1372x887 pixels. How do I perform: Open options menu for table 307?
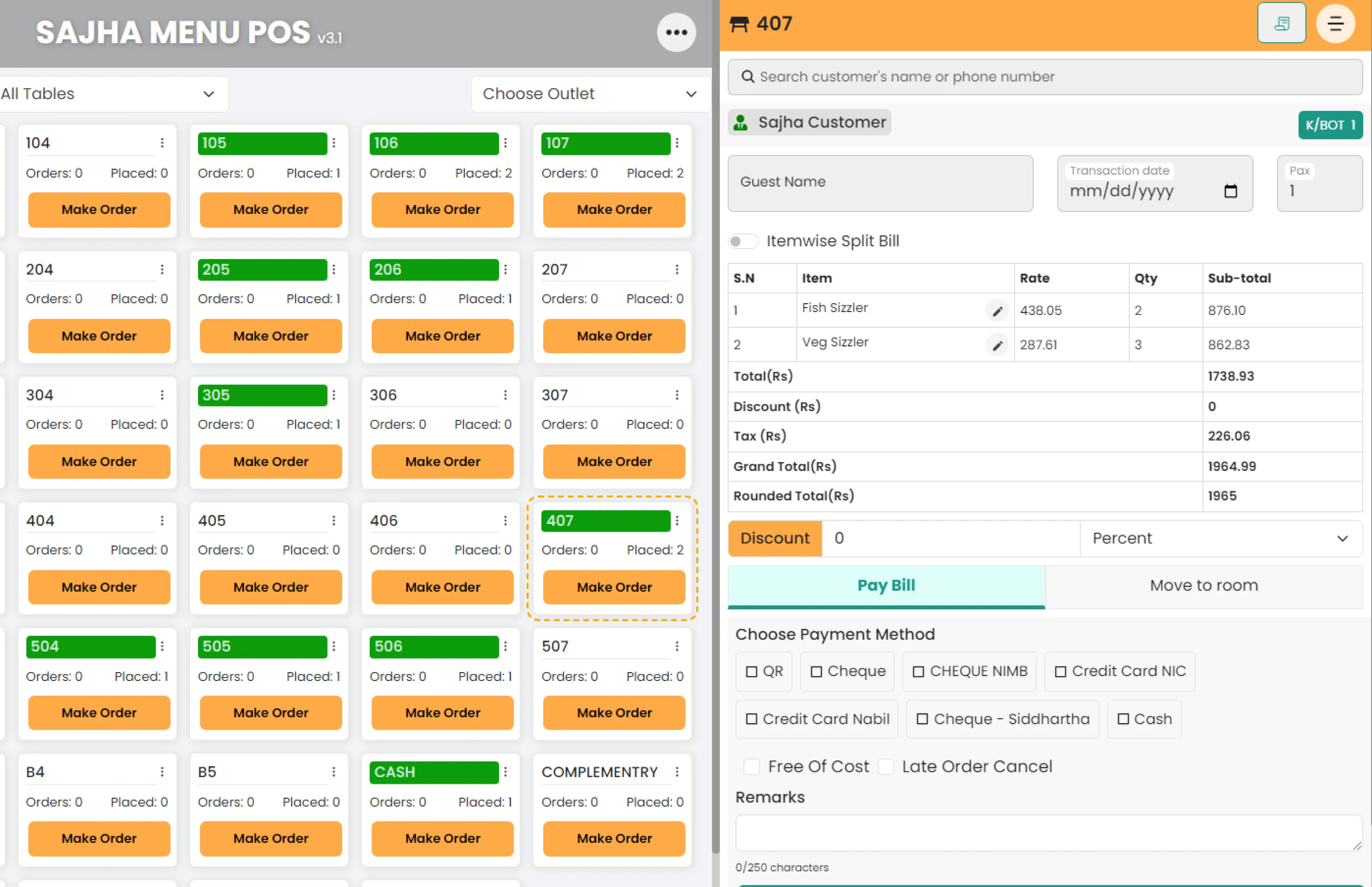tap(677, 395)
